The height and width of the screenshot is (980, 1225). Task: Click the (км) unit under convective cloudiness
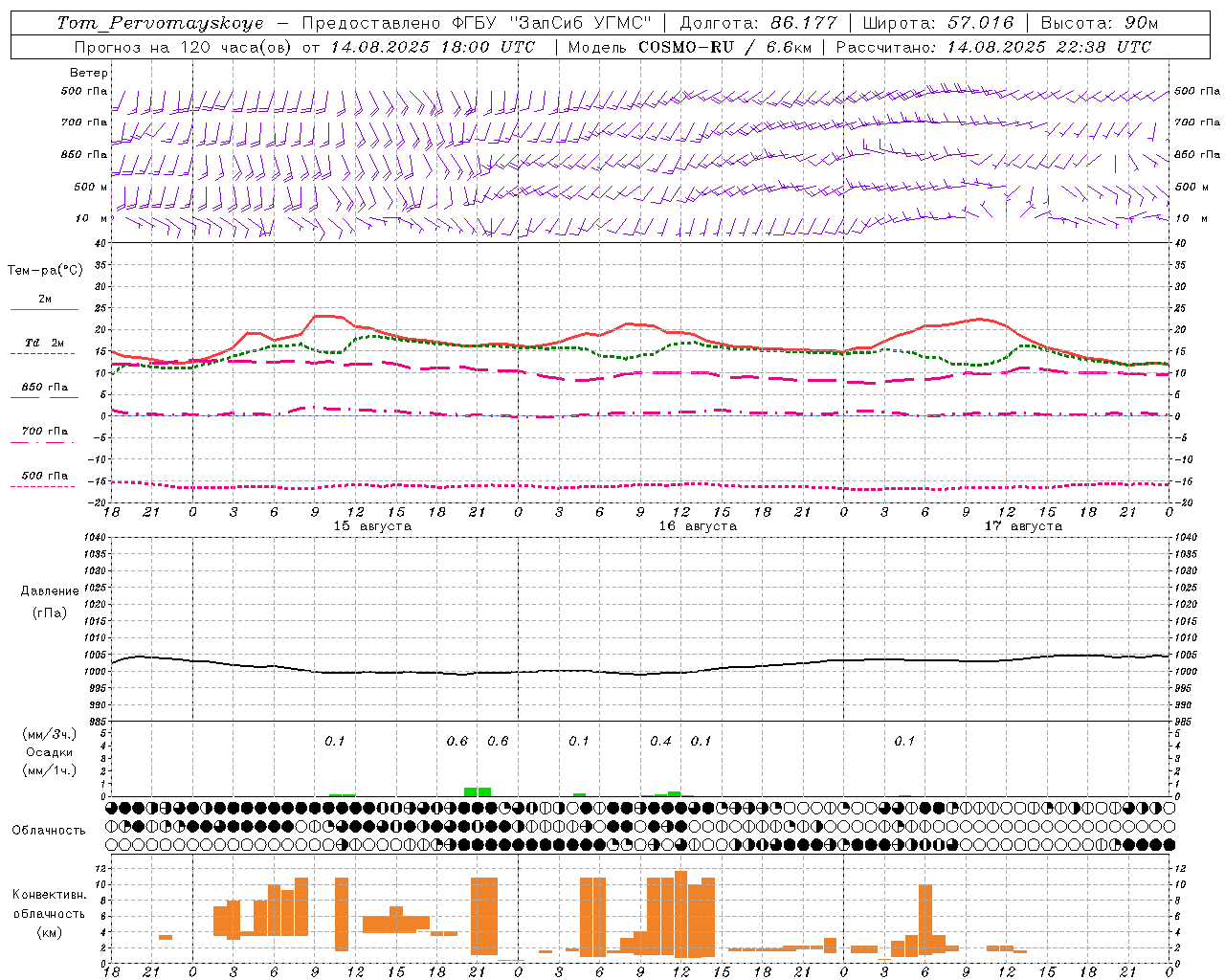[x=49, y=931]
